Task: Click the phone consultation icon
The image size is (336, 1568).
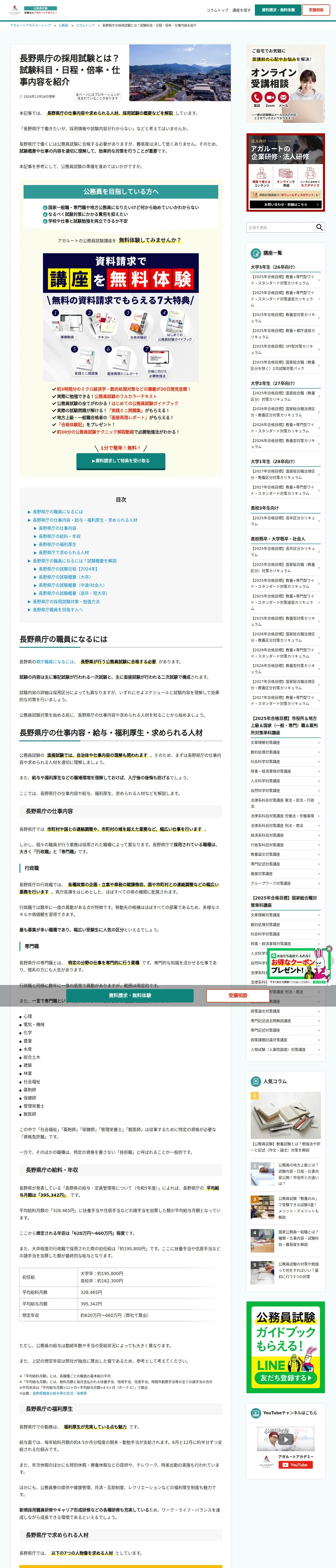Action: (x=257, y=97)
